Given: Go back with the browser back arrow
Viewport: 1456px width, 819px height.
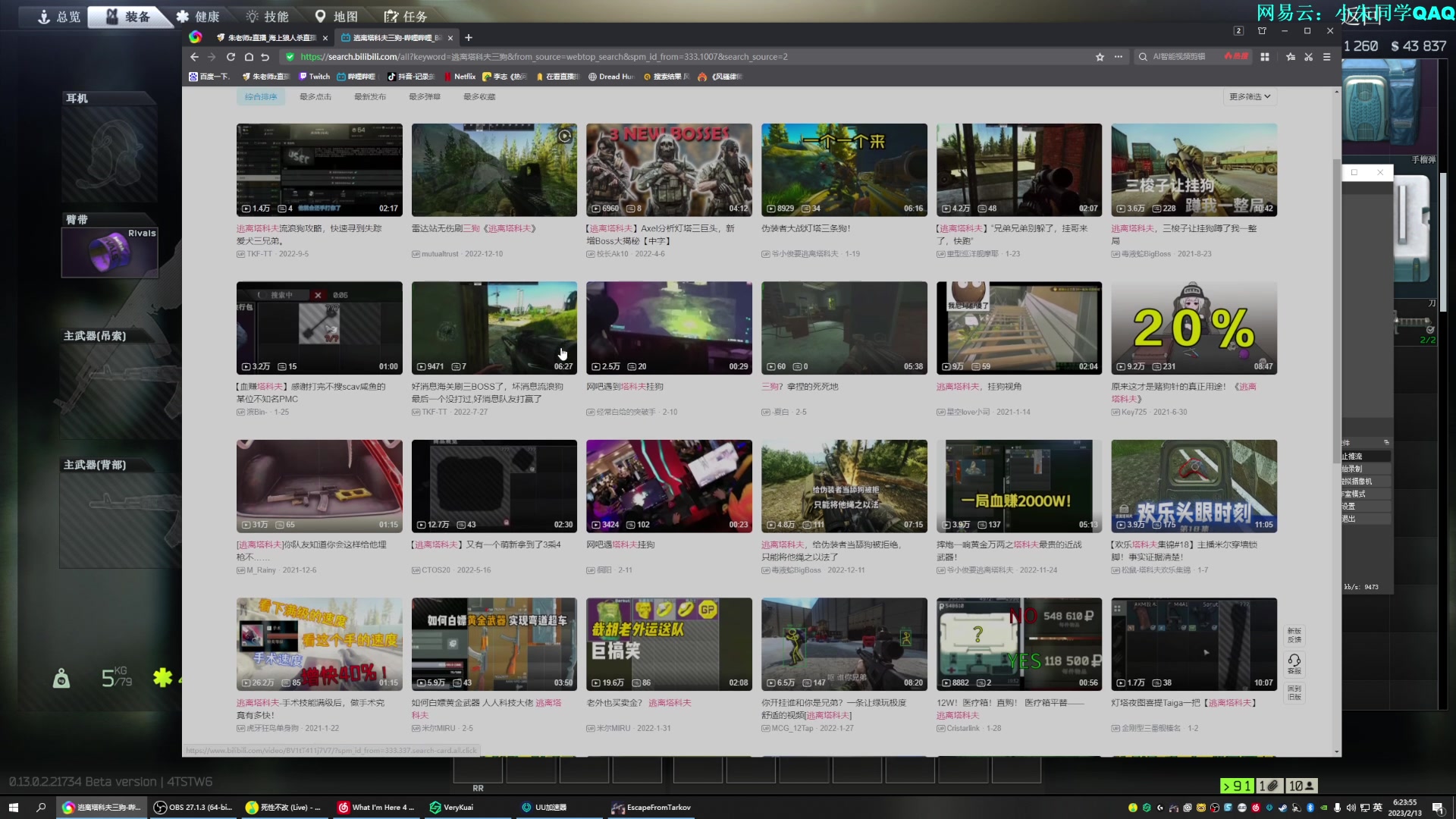Looking at the screenshot, I should (194, 57).
